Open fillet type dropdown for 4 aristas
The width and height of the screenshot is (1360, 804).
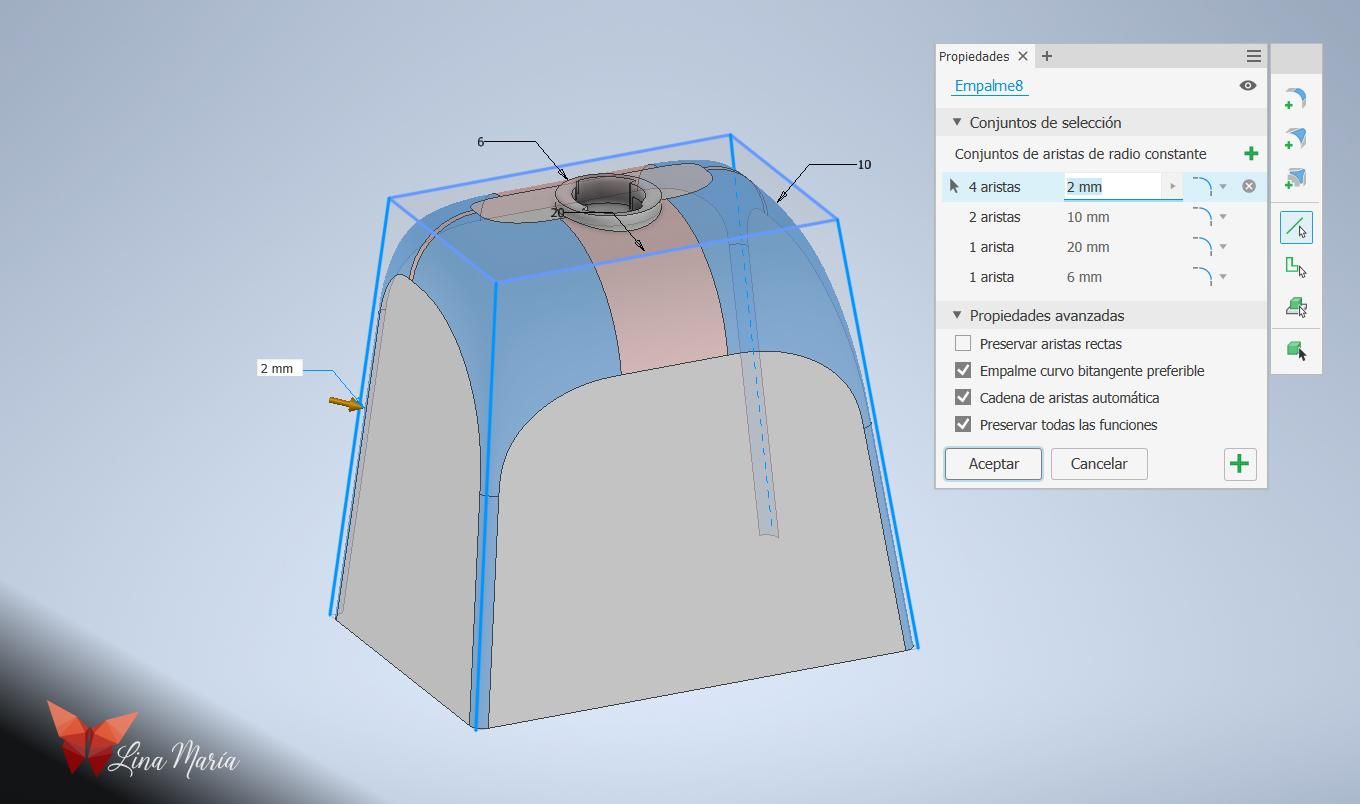[1223, 187]
